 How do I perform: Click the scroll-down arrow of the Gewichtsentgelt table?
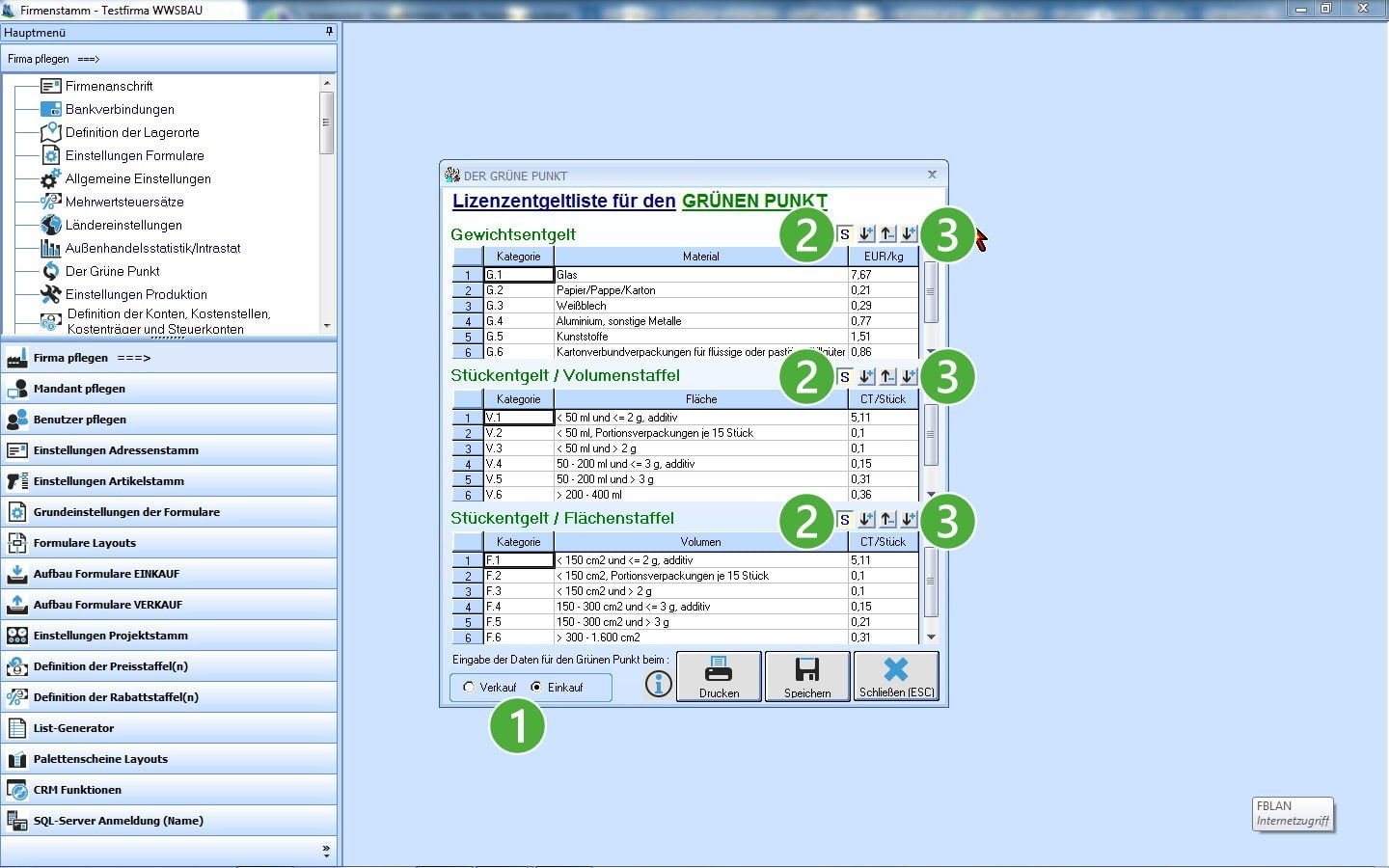(x=931, y=351)
